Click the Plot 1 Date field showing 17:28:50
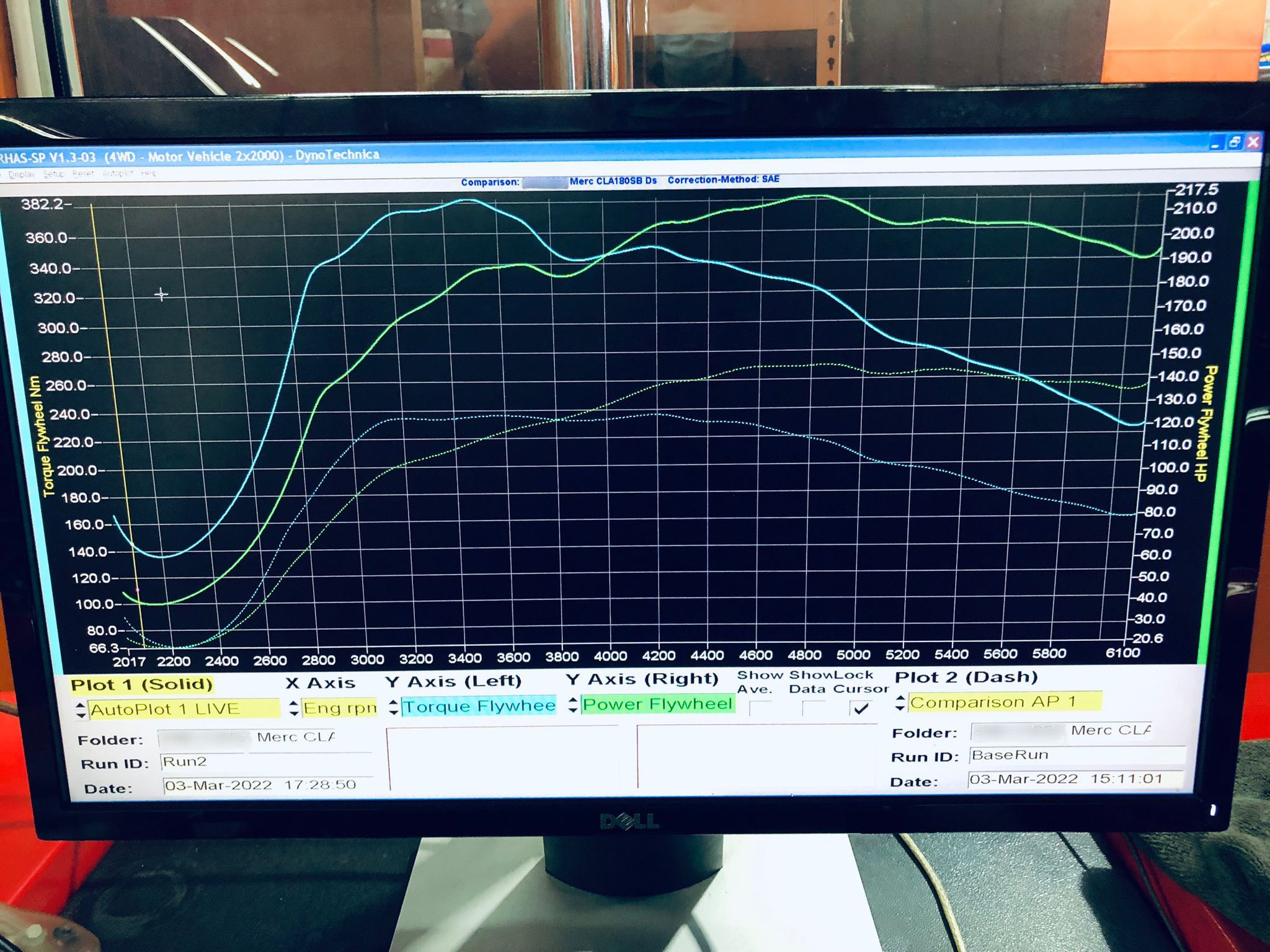Viewport: 1270px width, 952px height. 269,785
